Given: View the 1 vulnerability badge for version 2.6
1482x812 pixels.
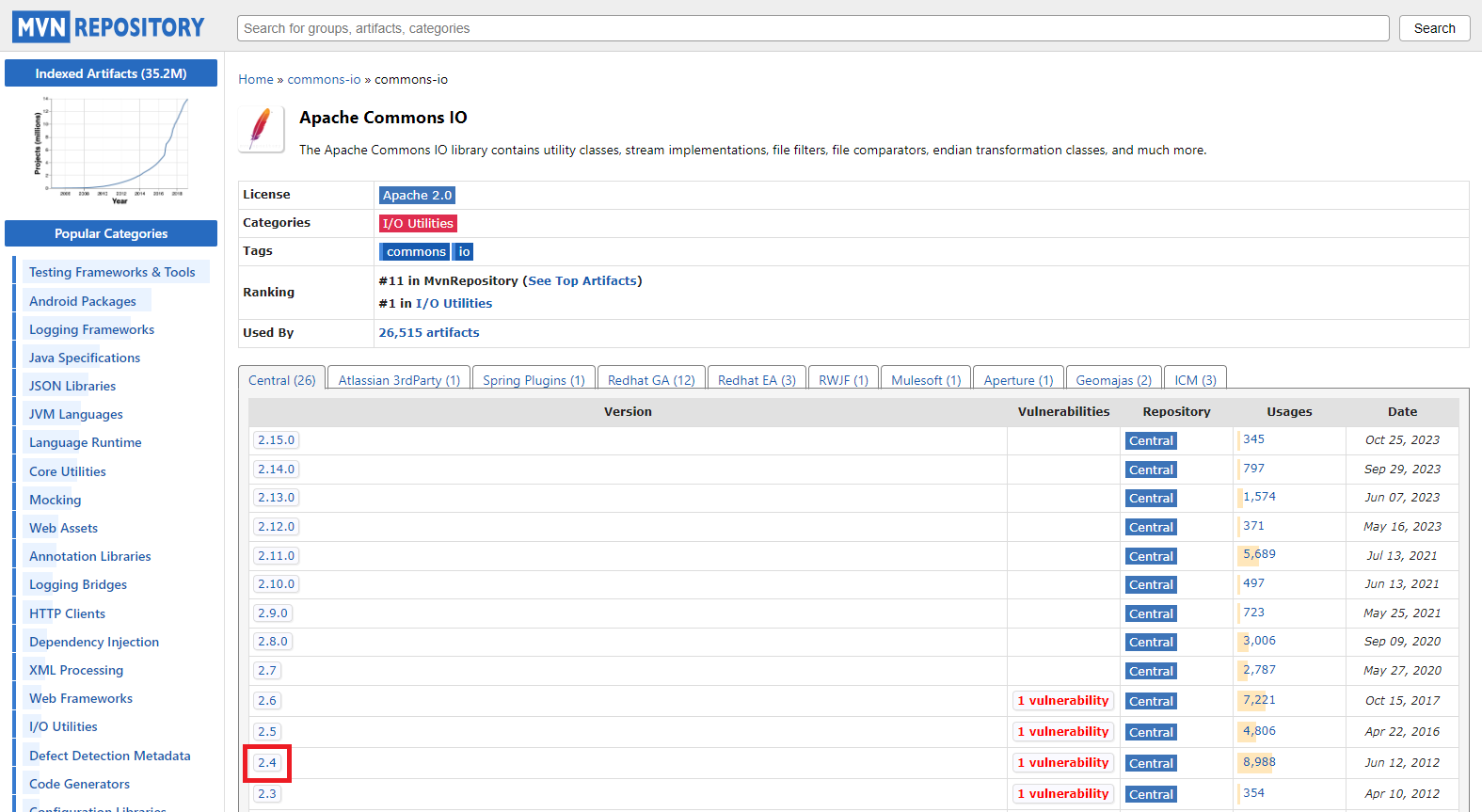Looking at the screenshot, I should pyautogui.click(x=1063, y=701).
